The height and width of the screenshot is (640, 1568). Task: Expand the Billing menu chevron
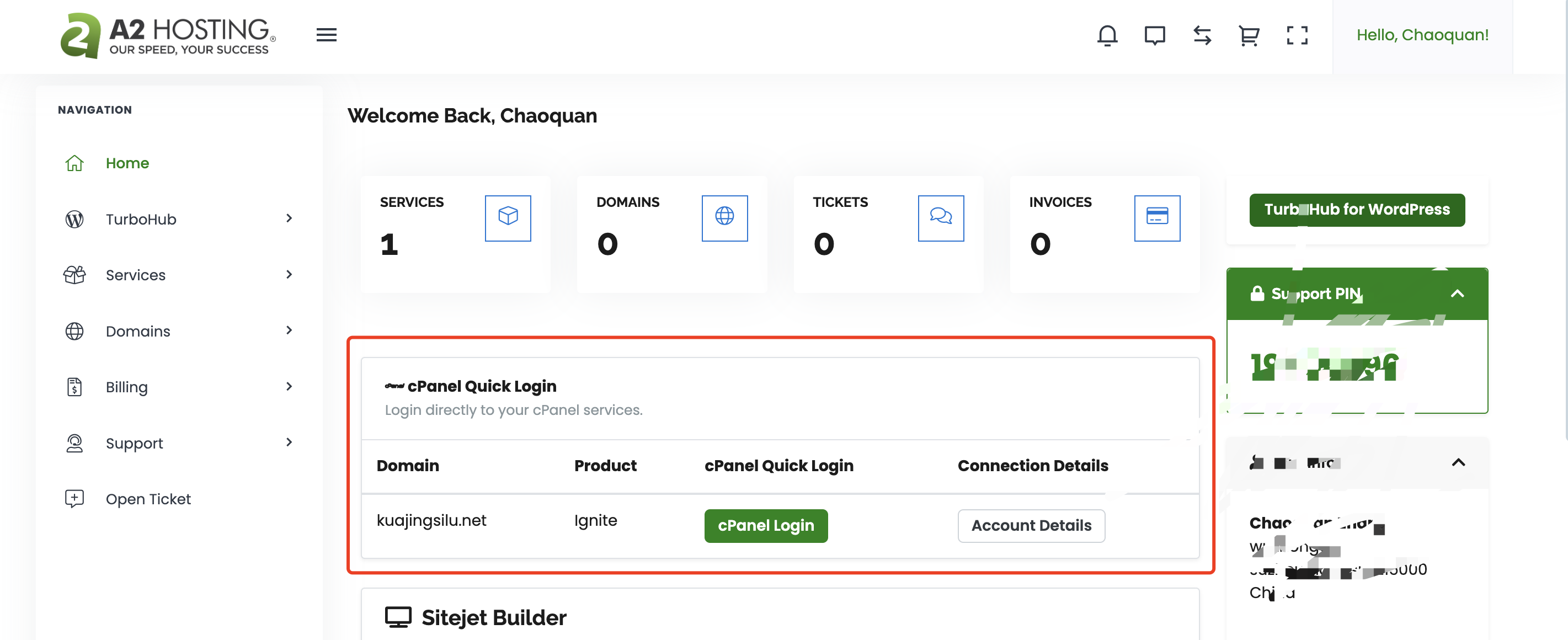coord(289,386)
